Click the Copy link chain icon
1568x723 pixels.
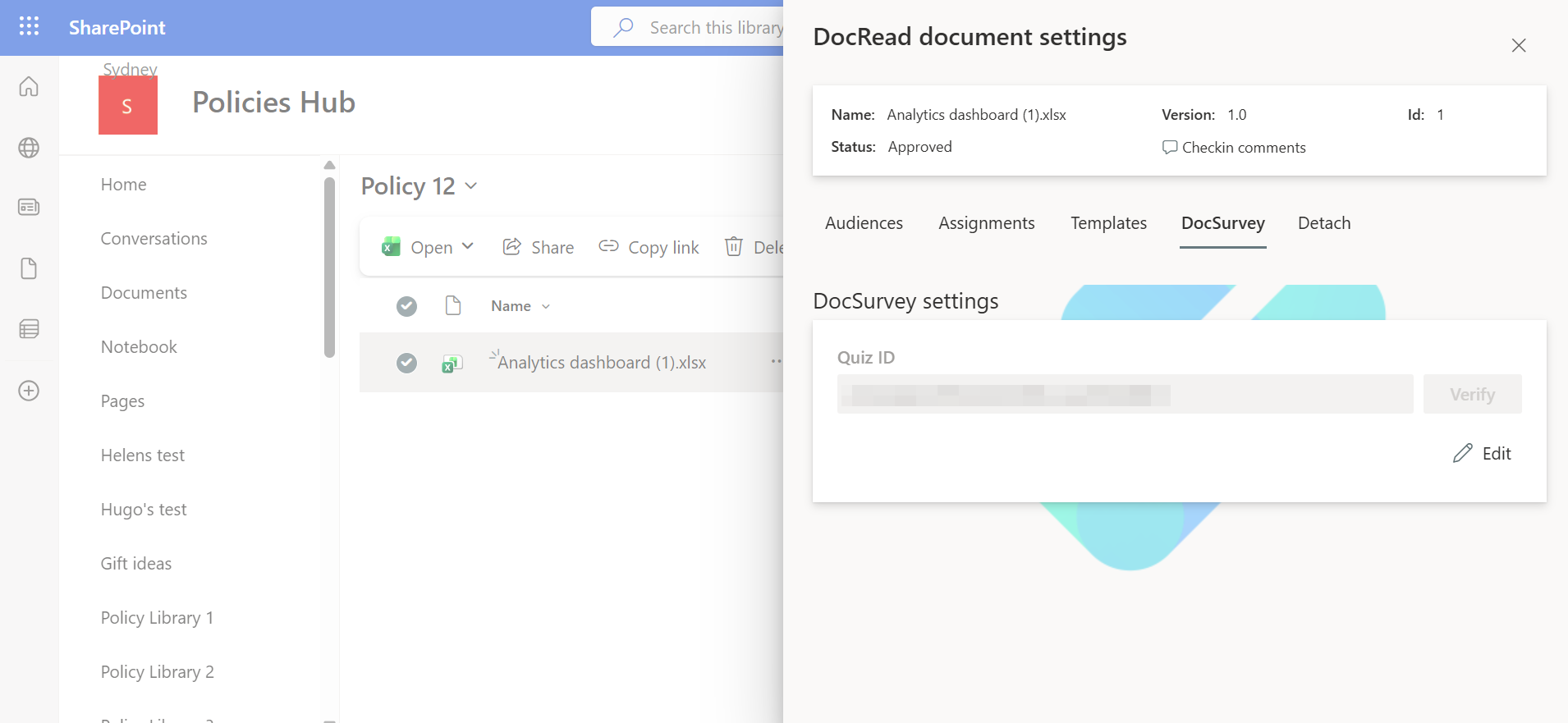tap(608, 246)
